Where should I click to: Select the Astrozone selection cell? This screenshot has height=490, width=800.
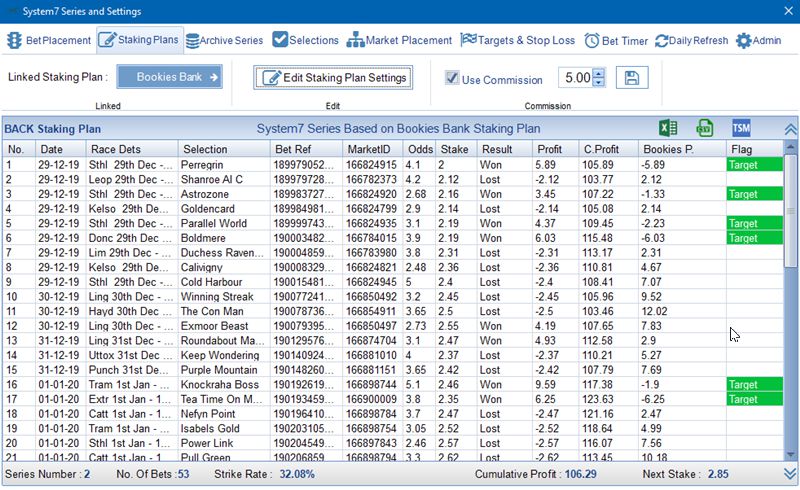coord(224,194)
